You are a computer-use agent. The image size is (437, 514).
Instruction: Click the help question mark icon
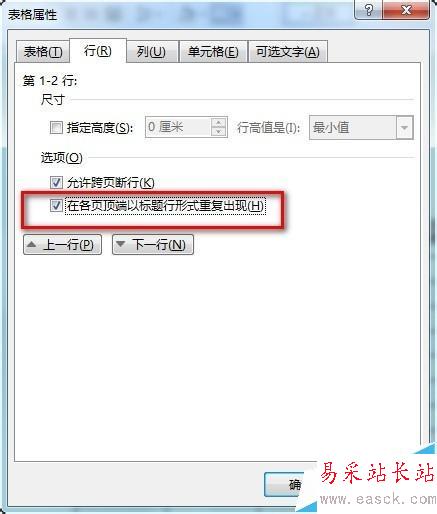click(x=368, y=10)
